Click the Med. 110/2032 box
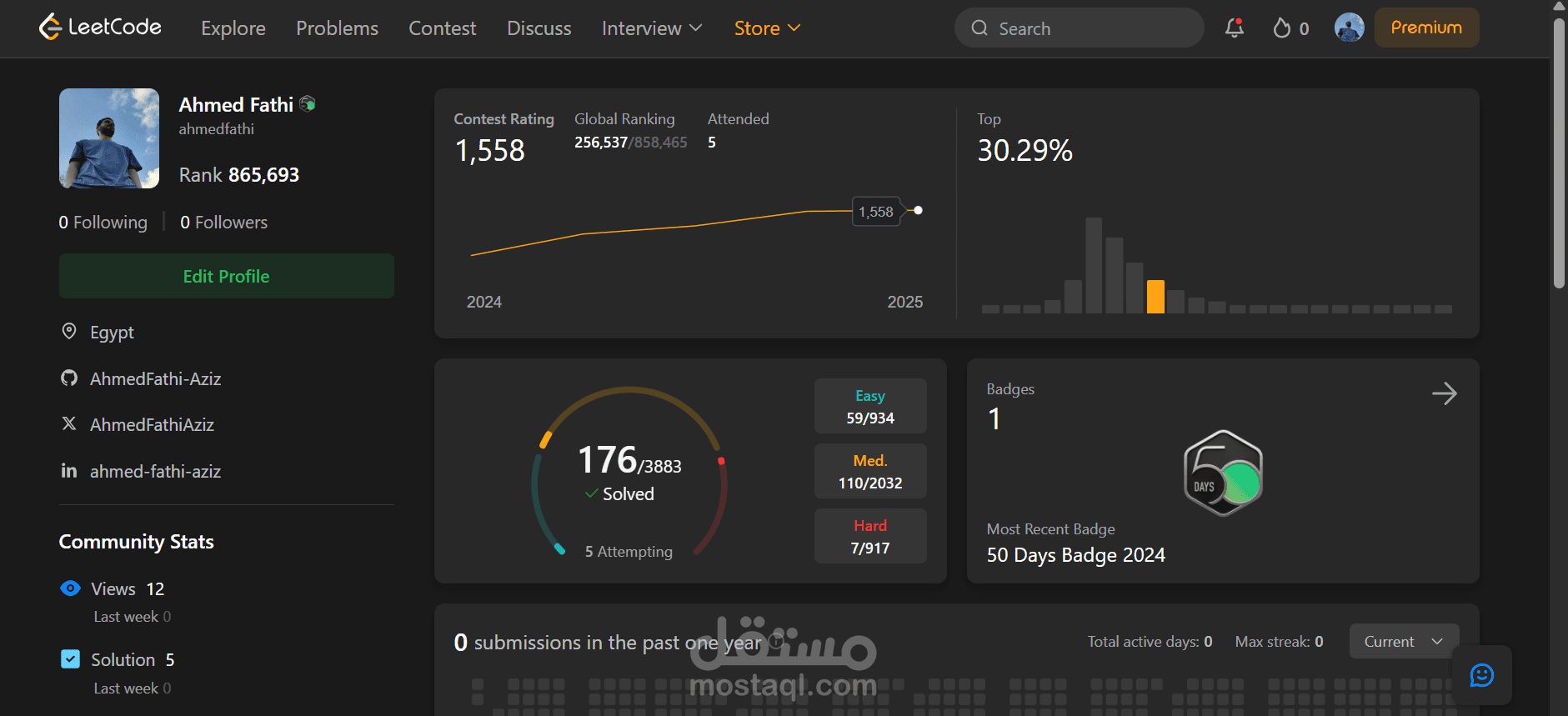The width and height of the screenshot is (1568, 716). click(870, 471)
